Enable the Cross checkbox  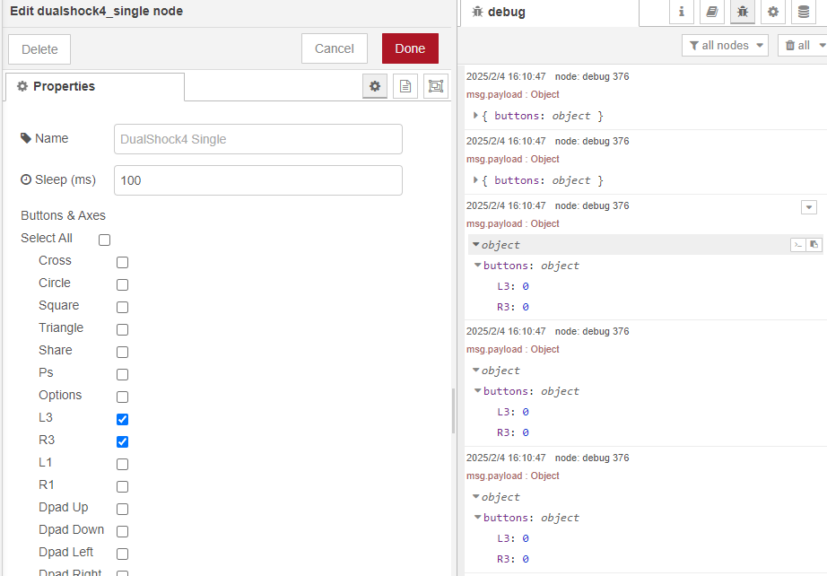click(x=122, y=262)
